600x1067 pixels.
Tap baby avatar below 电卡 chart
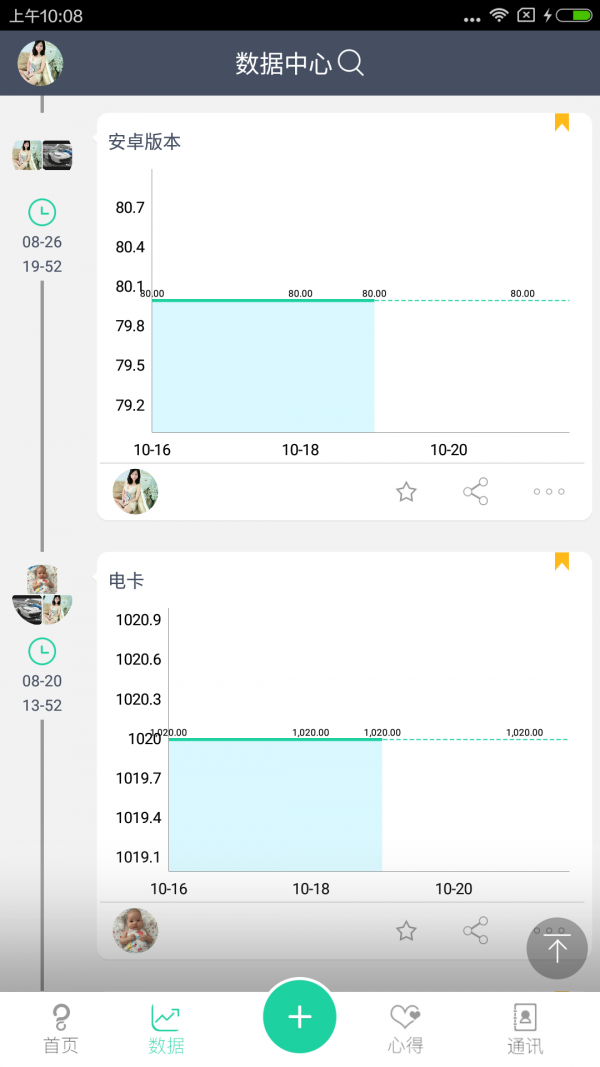click(135, 930)
